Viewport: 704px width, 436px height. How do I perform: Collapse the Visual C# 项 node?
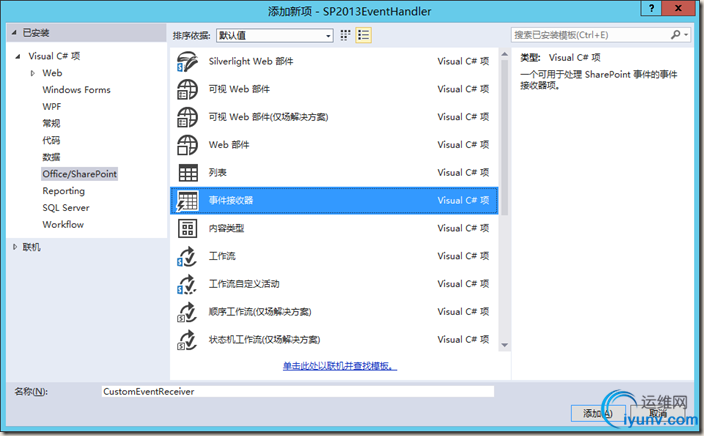[18, 57]
